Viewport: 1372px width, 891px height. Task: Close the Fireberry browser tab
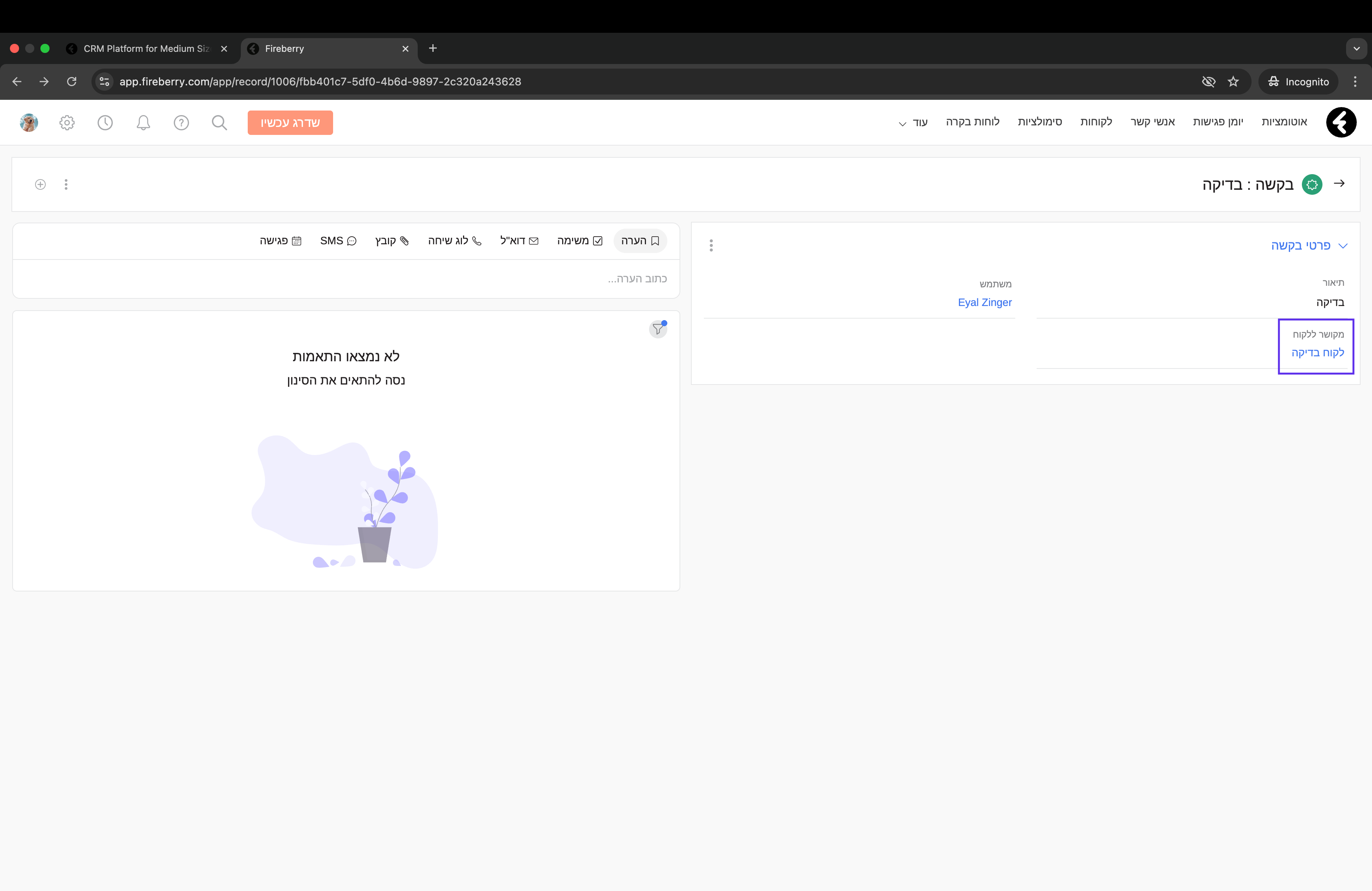405,48
